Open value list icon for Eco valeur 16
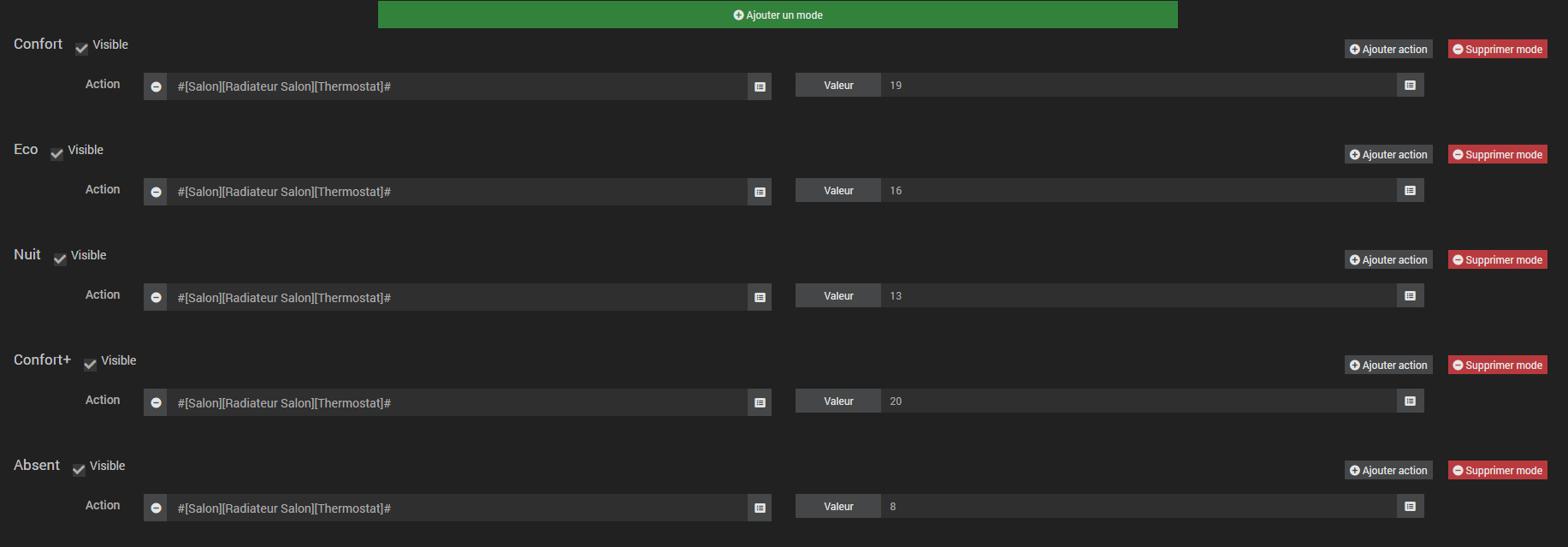The height and width of the screenshot is (547, 1568). click(x=1410, y=190)
